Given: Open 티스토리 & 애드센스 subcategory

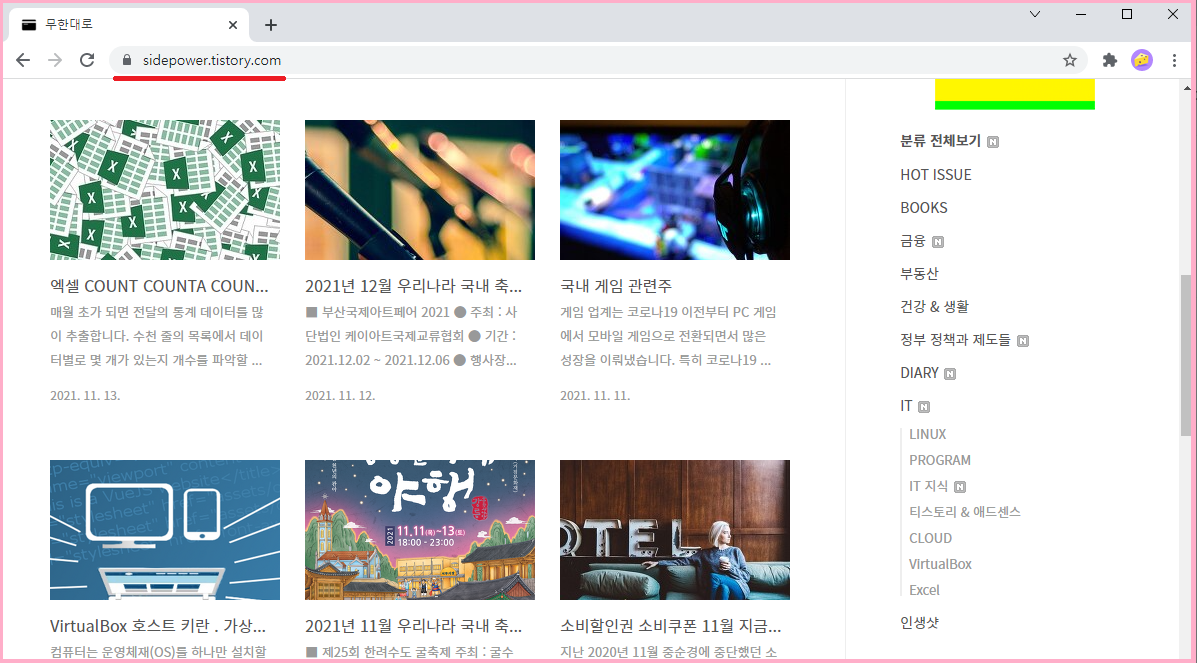Looking at the screenshot, I should (965, 512).
